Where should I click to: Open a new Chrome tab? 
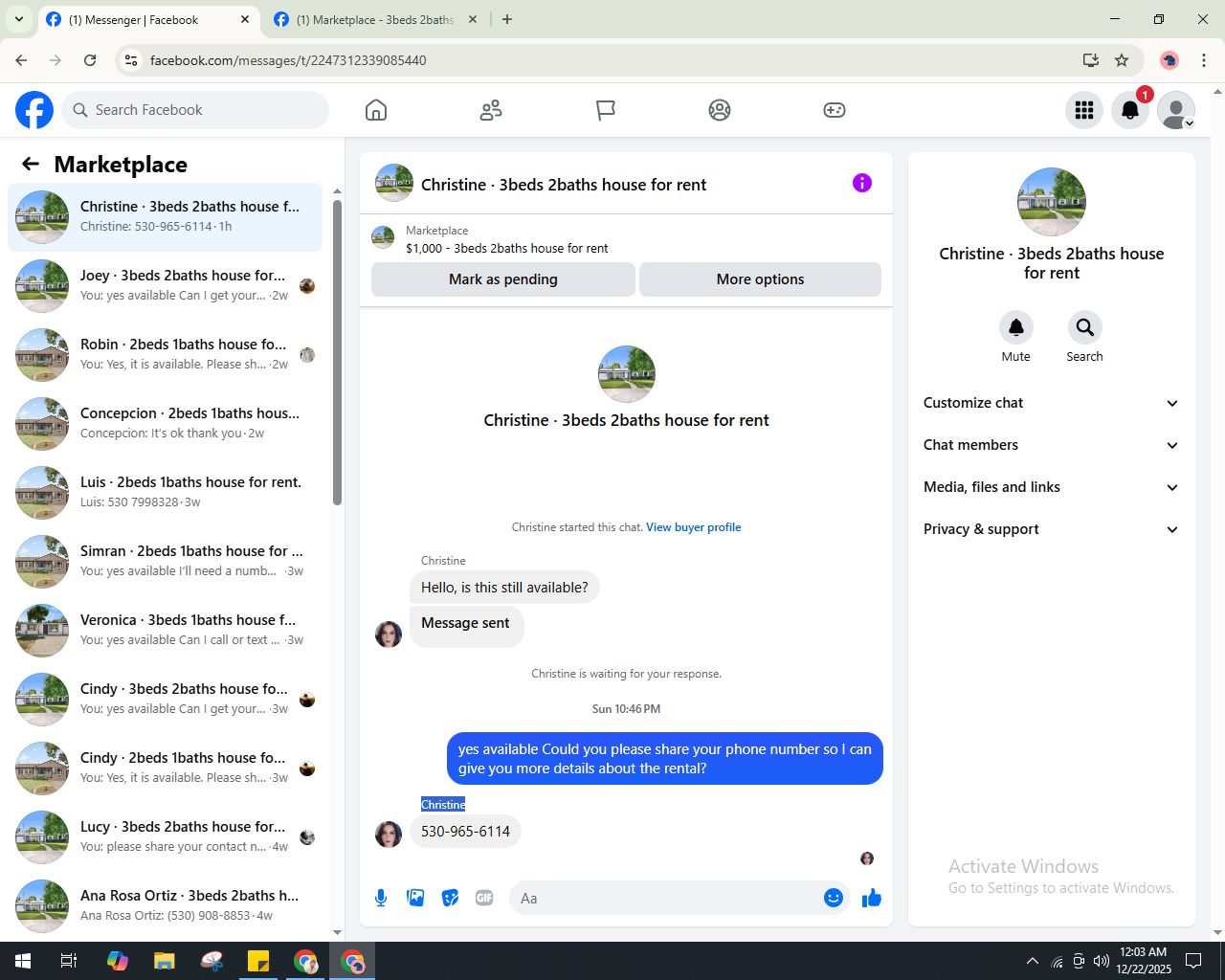point(507,19)
